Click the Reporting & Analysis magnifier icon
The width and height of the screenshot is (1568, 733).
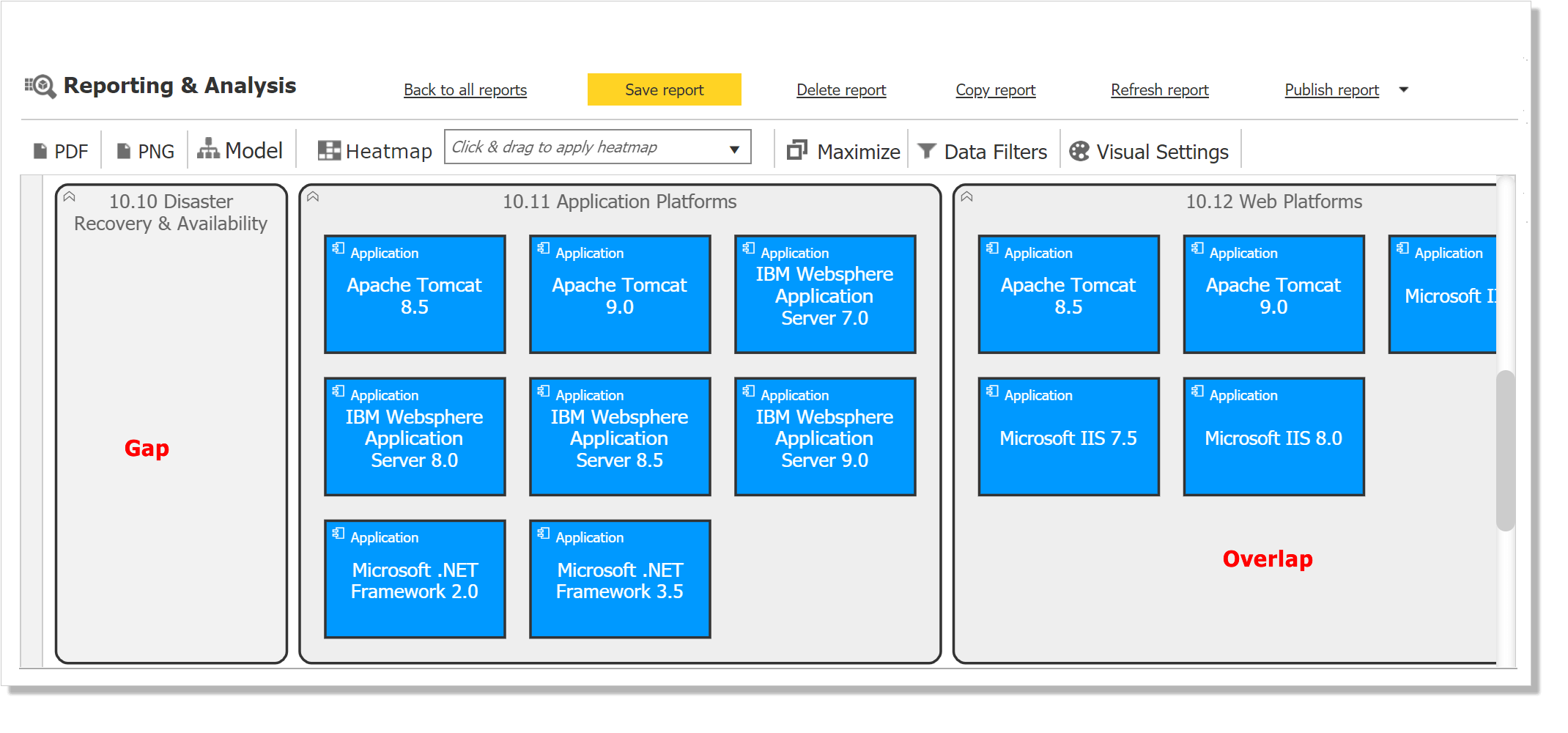pyautogui.click(x=41, y=86)
